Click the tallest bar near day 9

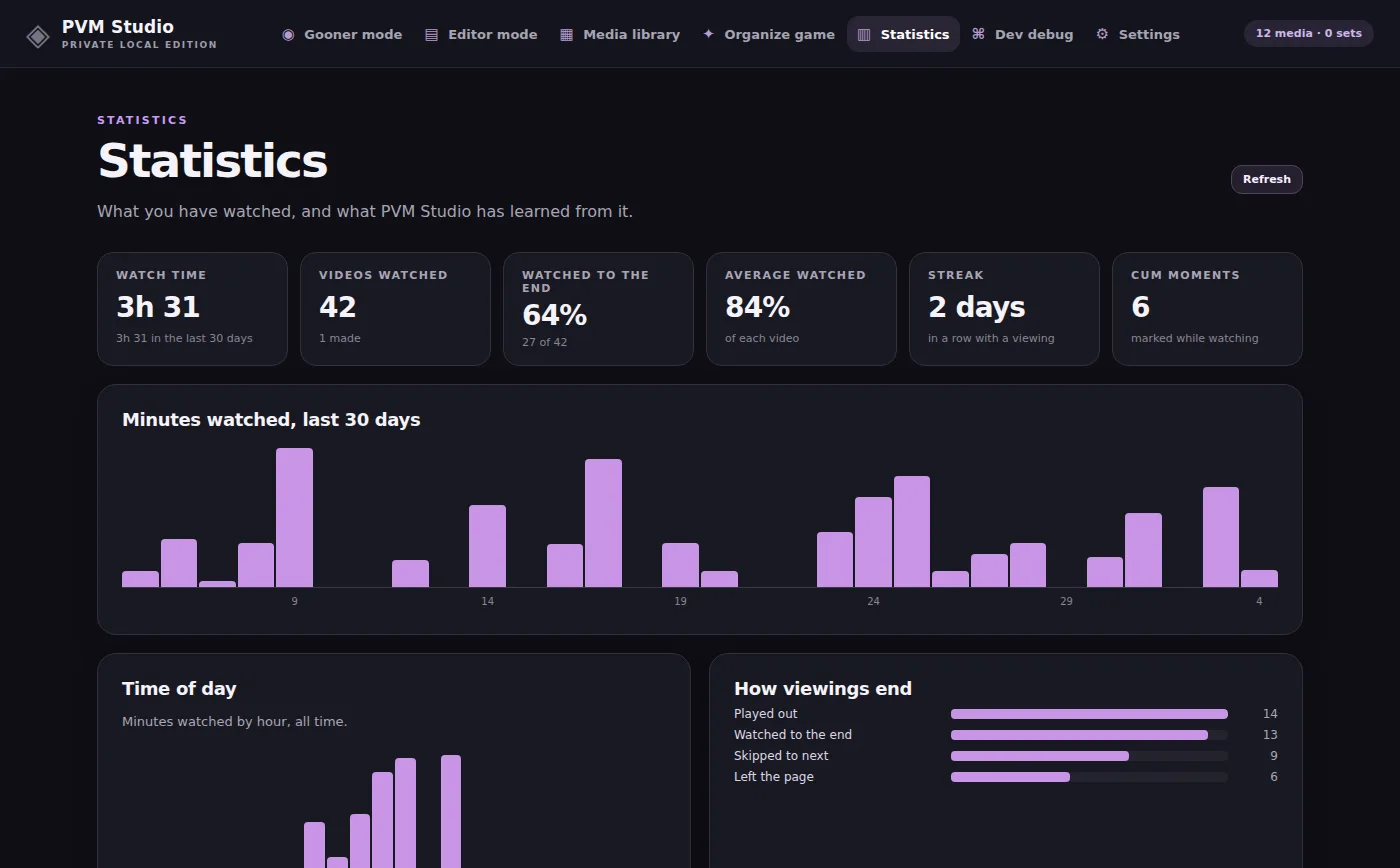[x=294, y=517]
